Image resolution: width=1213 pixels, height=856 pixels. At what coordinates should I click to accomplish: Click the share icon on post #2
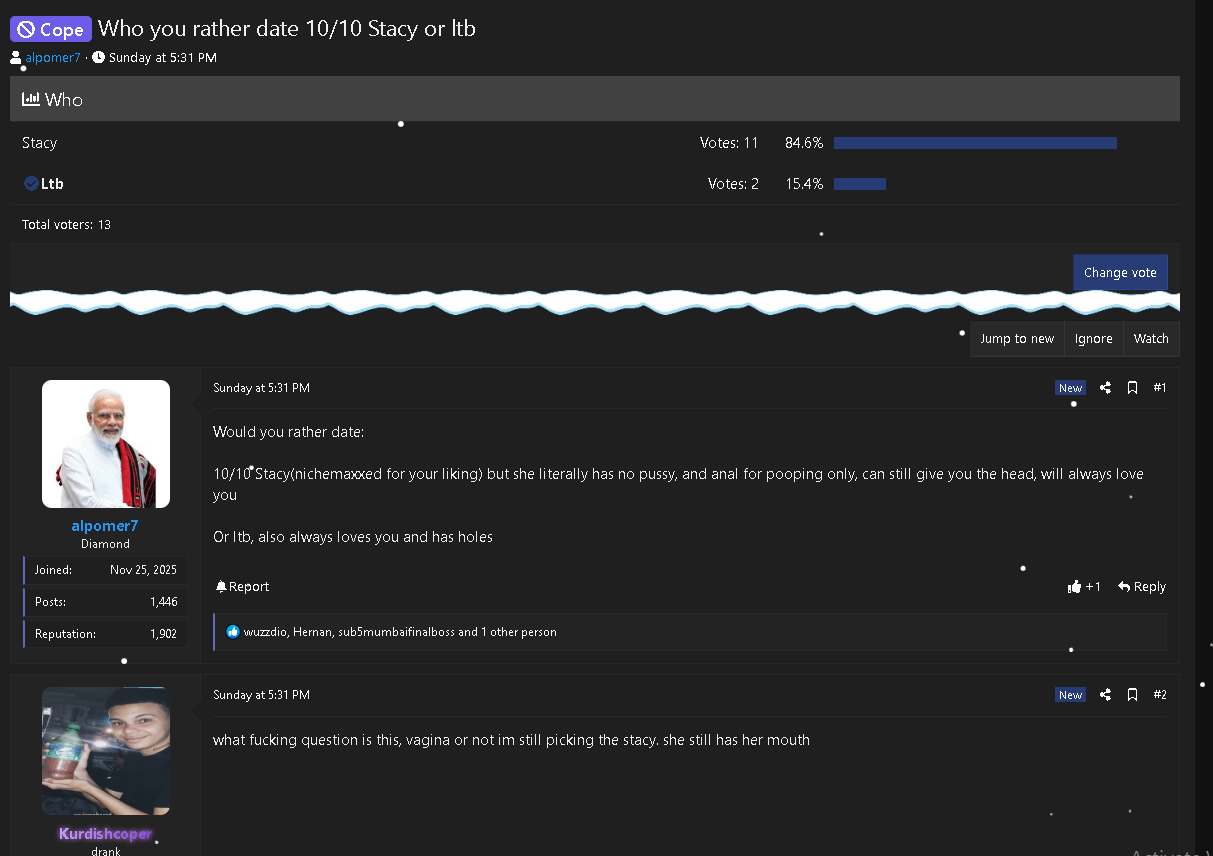(1105, 695)
